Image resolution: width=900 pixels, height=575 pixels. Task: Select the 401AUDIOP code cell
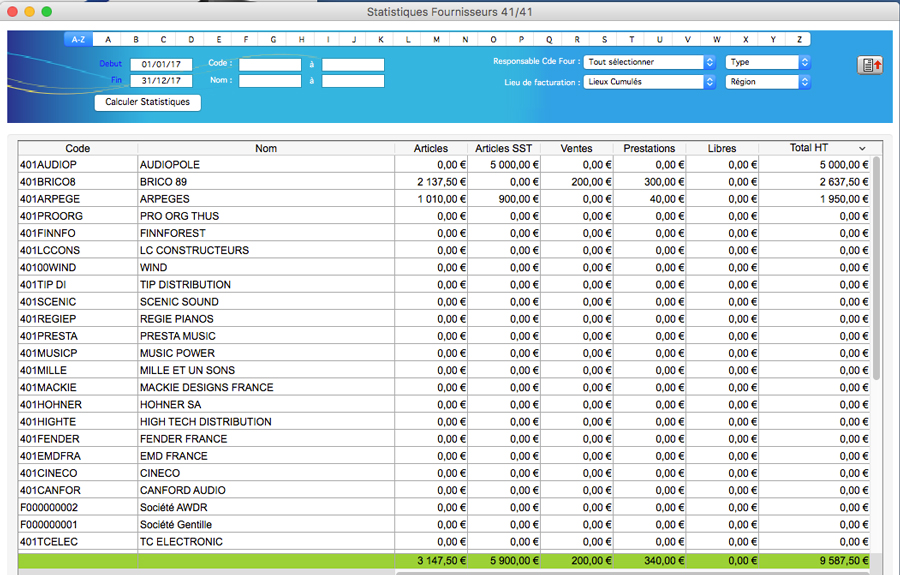pyautogui.click(x=77, y=165)
